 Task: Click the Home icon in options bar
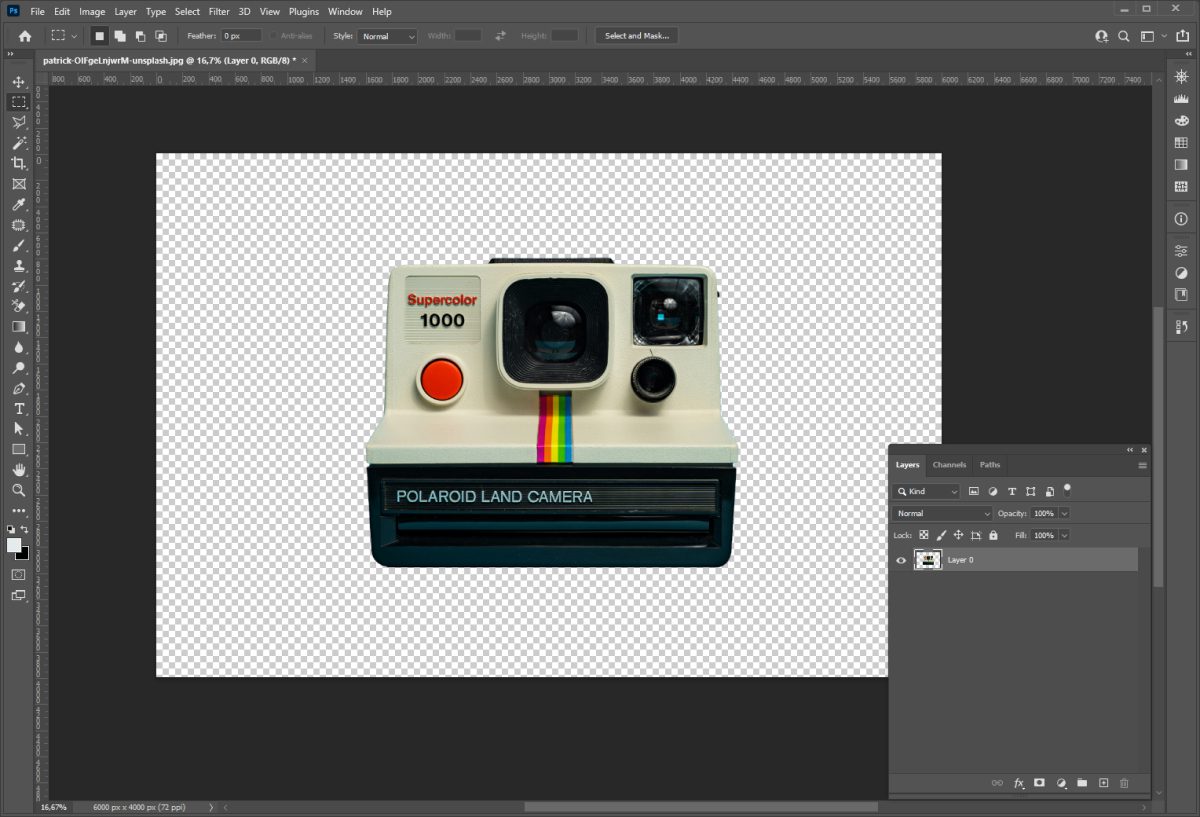[24, 36]
